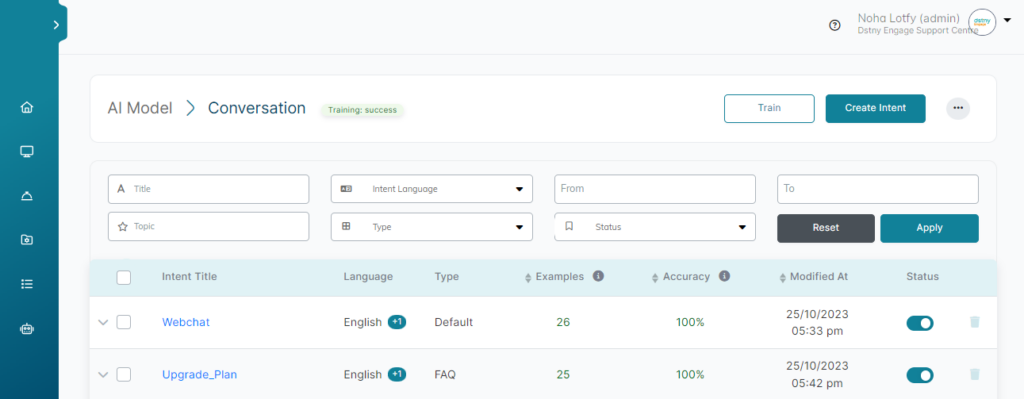Open the list icon in sidebar
Screen dimensions: 1024x399
coord(27,284)
